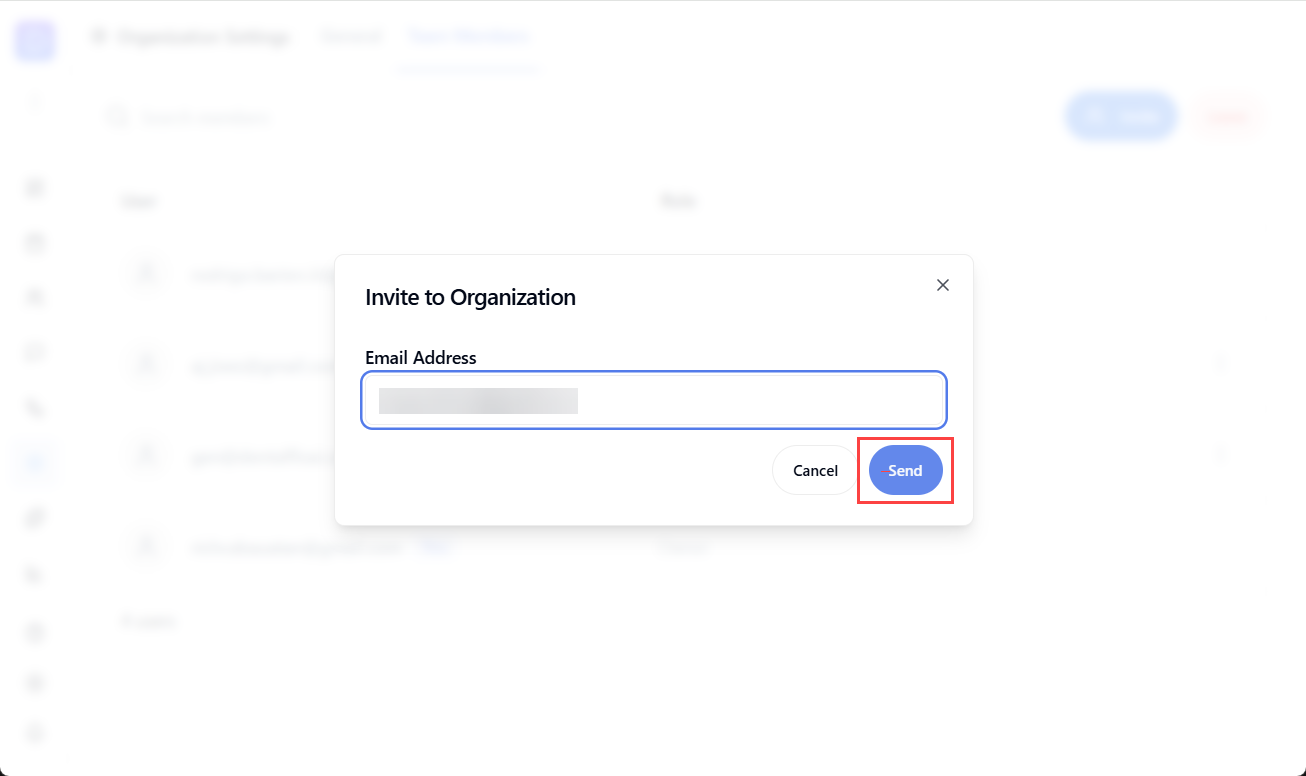Click the purple app logo
Screen dimensions: 1306x776
click(x=35, y=41)
